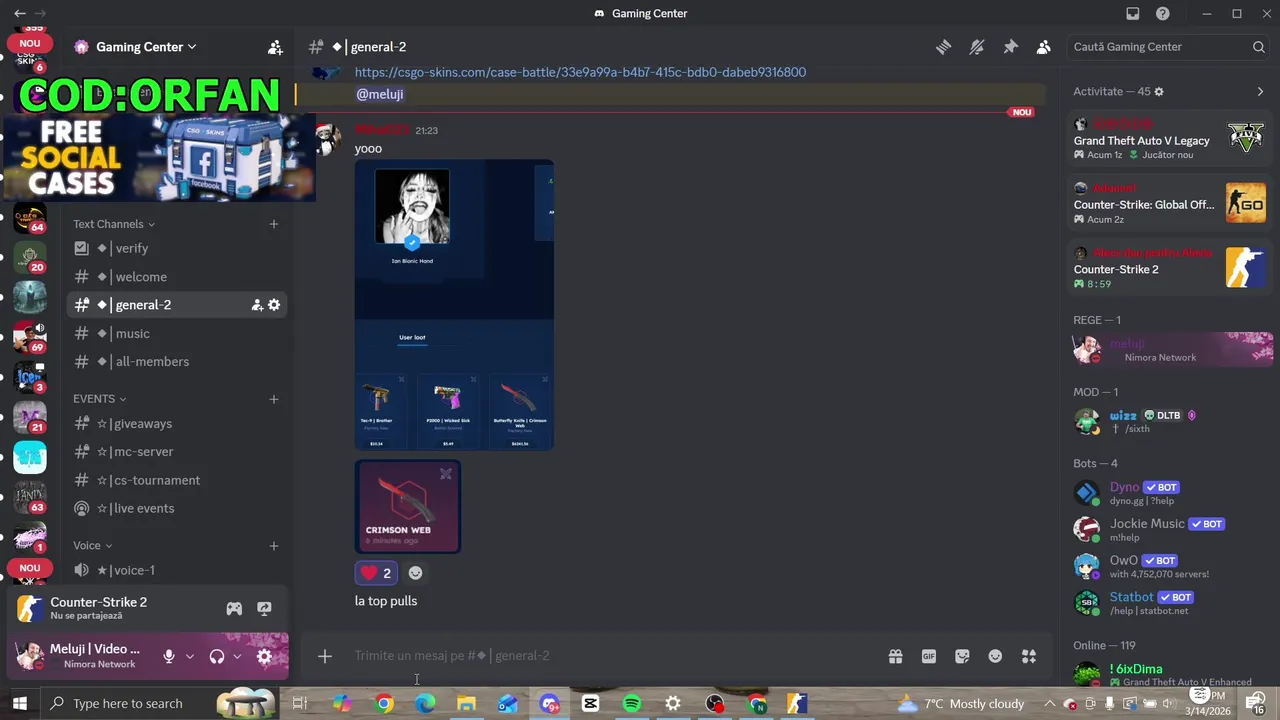
Task: Add a channel to EVENTS category
Action: click(273, 399)
